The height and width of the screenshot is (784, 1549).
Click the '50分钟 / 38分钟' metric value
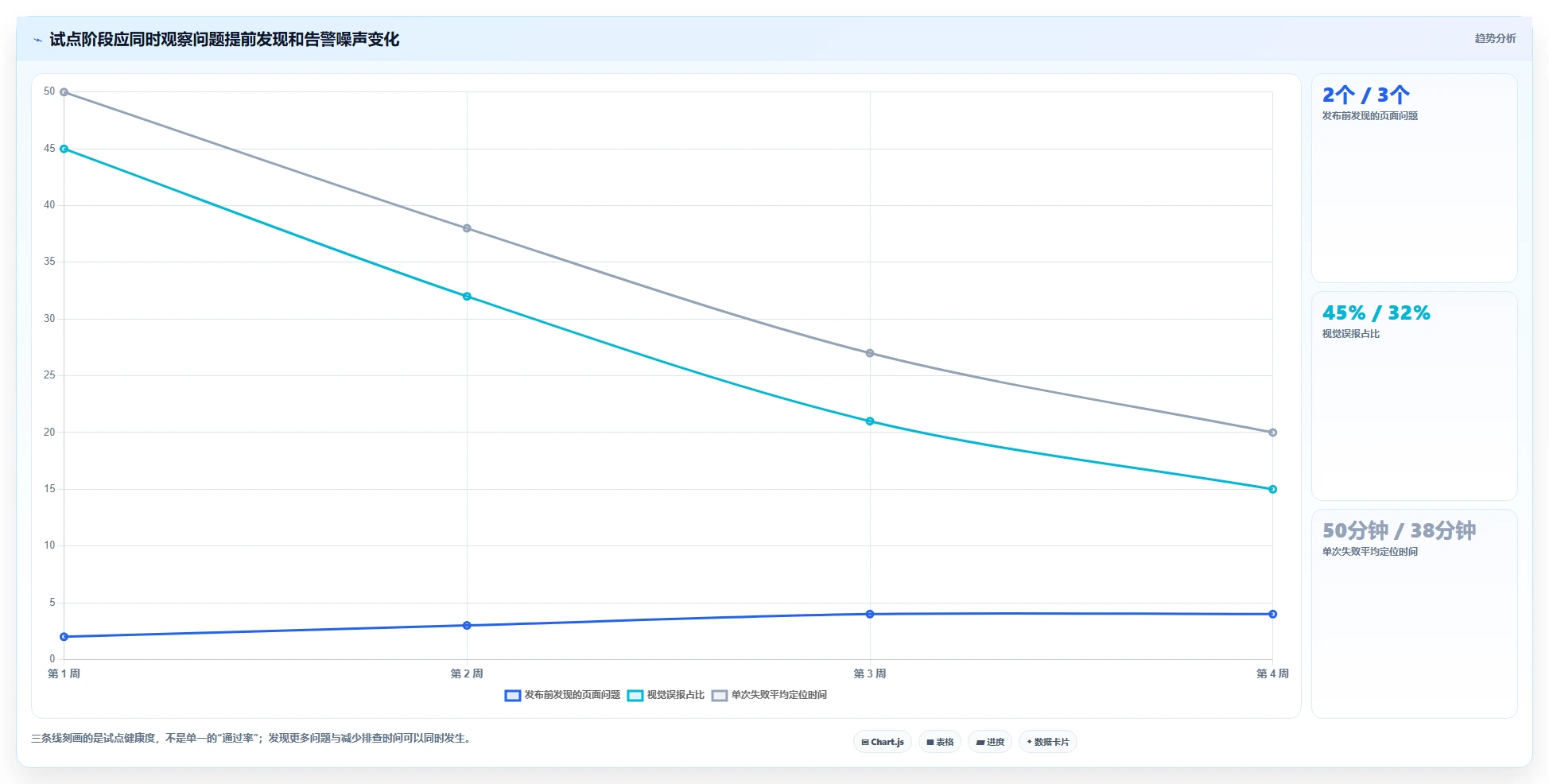1400,530
